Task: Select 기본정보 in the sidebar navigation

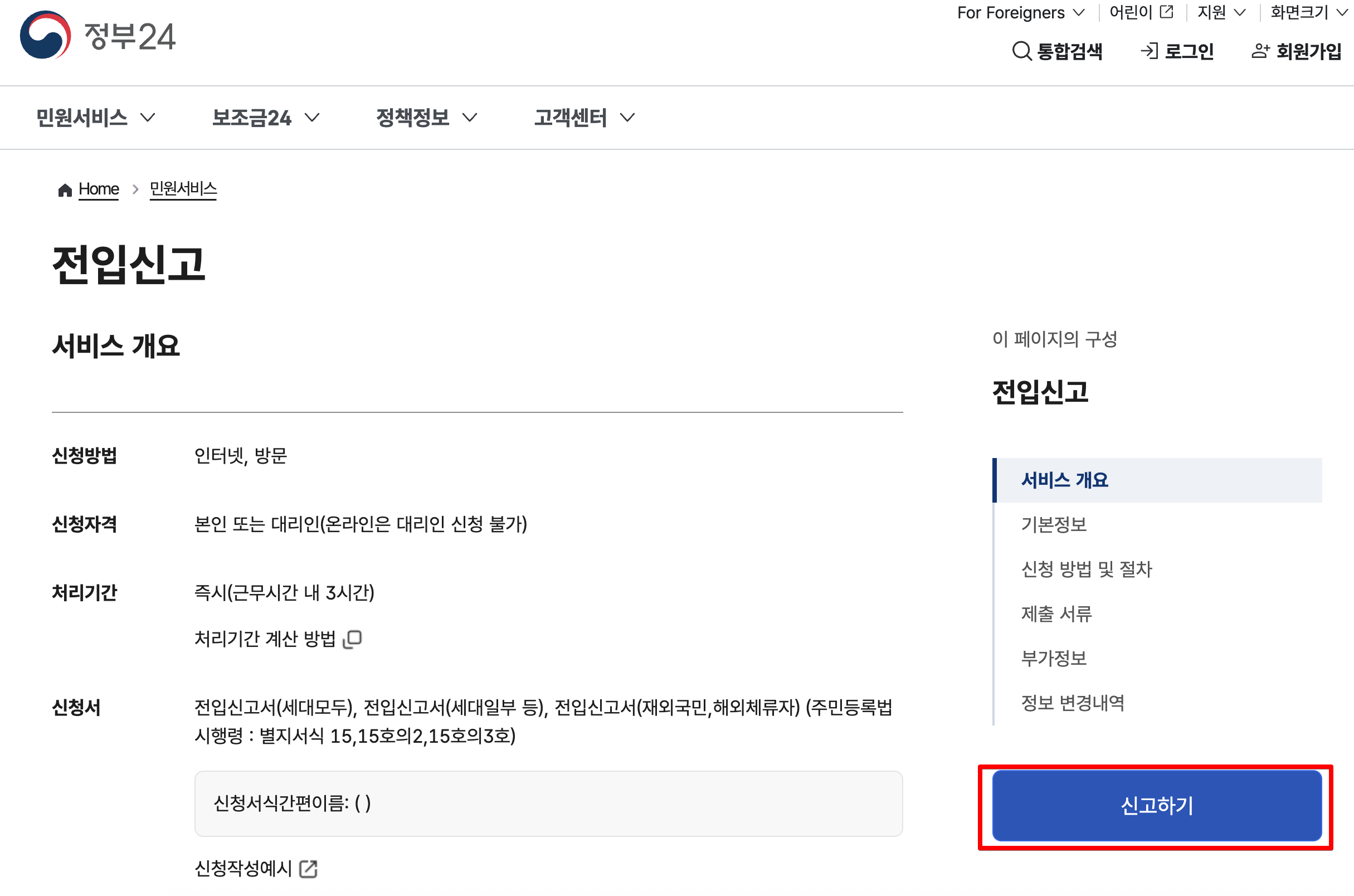Action: 1054,524
